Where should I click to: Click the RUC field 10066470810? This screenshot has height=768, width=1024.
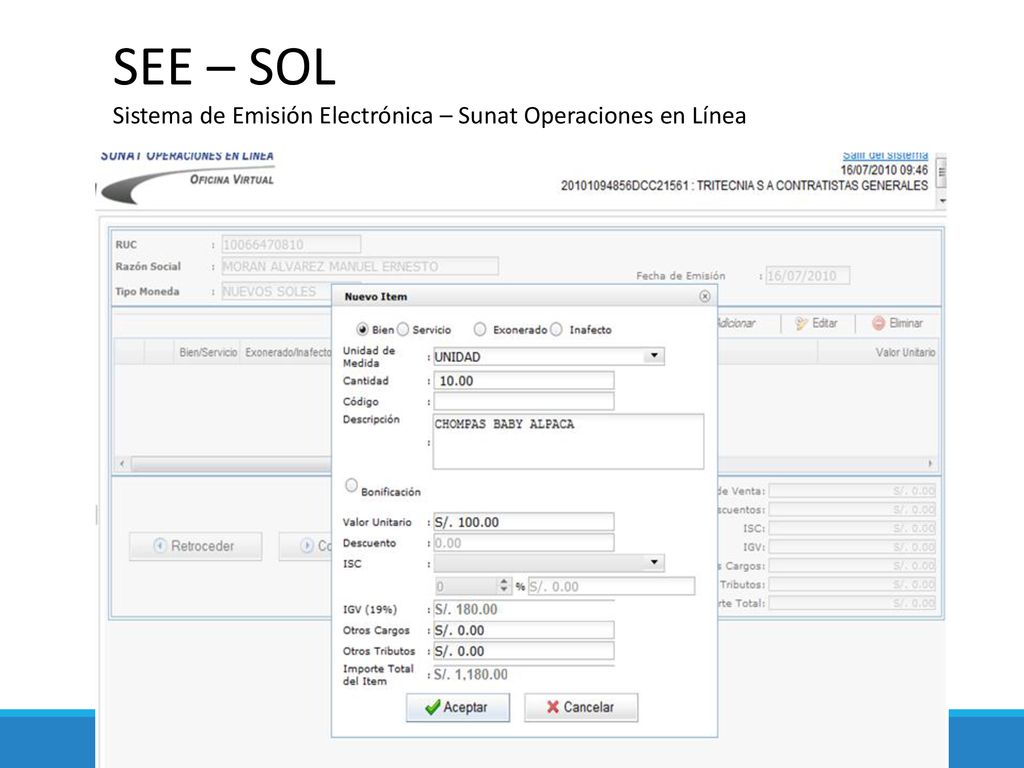[x=291, y=245]
